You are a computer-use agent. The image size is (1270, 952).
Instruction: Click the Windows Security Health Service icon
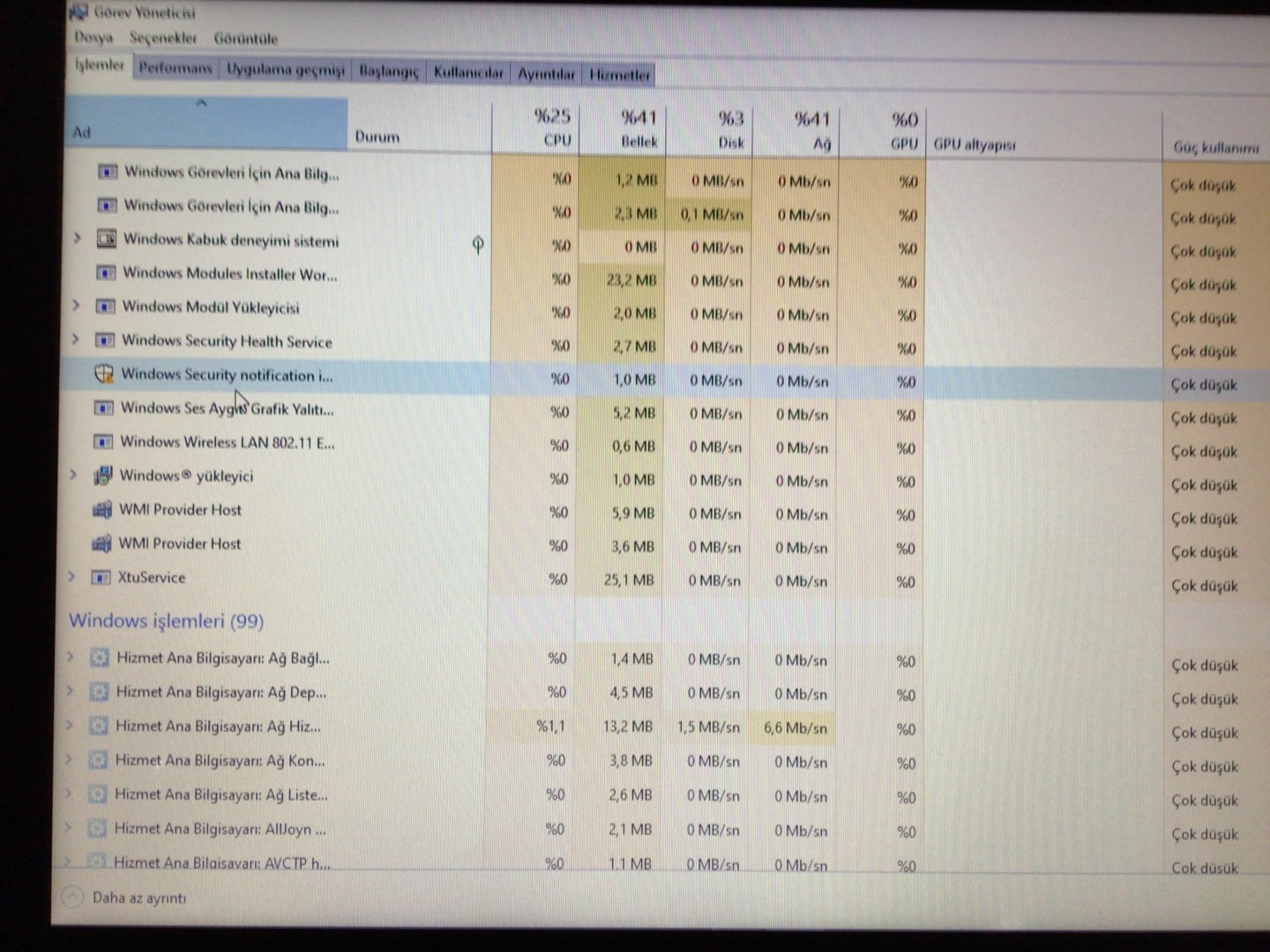[x=105, y=340]
